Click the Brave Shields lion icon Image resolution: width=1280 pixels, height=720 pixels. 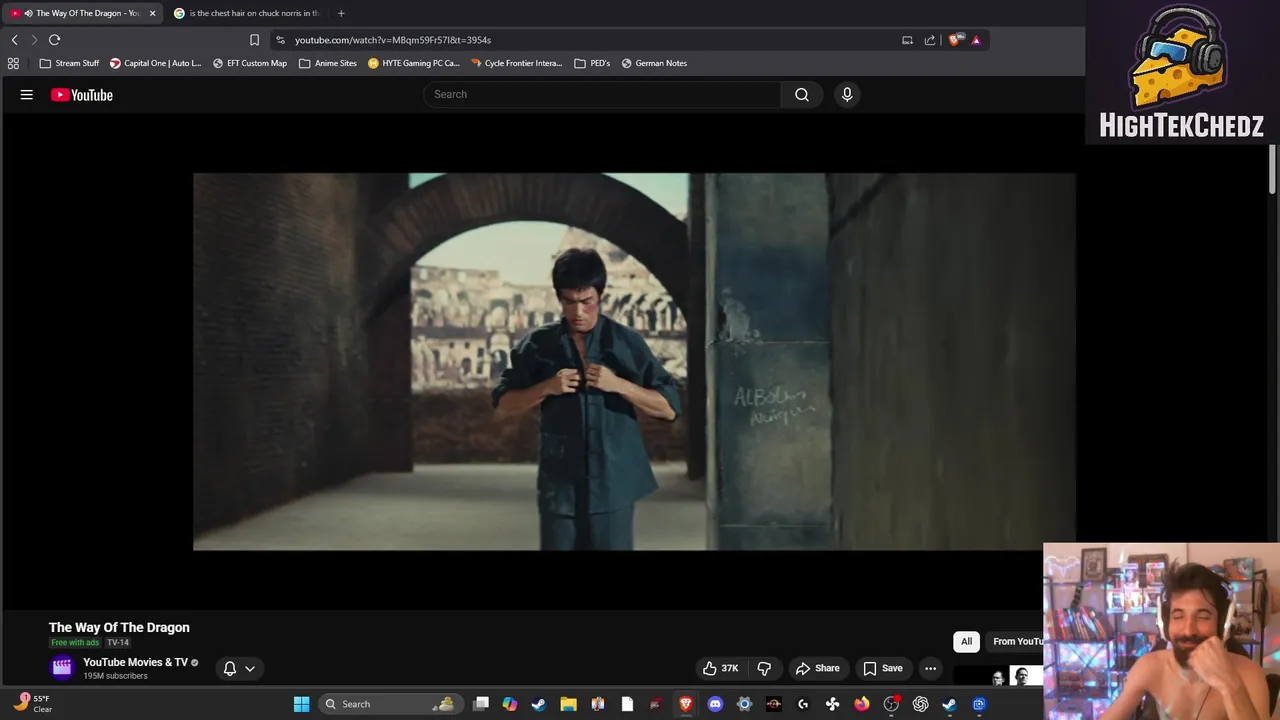[955, 40]
